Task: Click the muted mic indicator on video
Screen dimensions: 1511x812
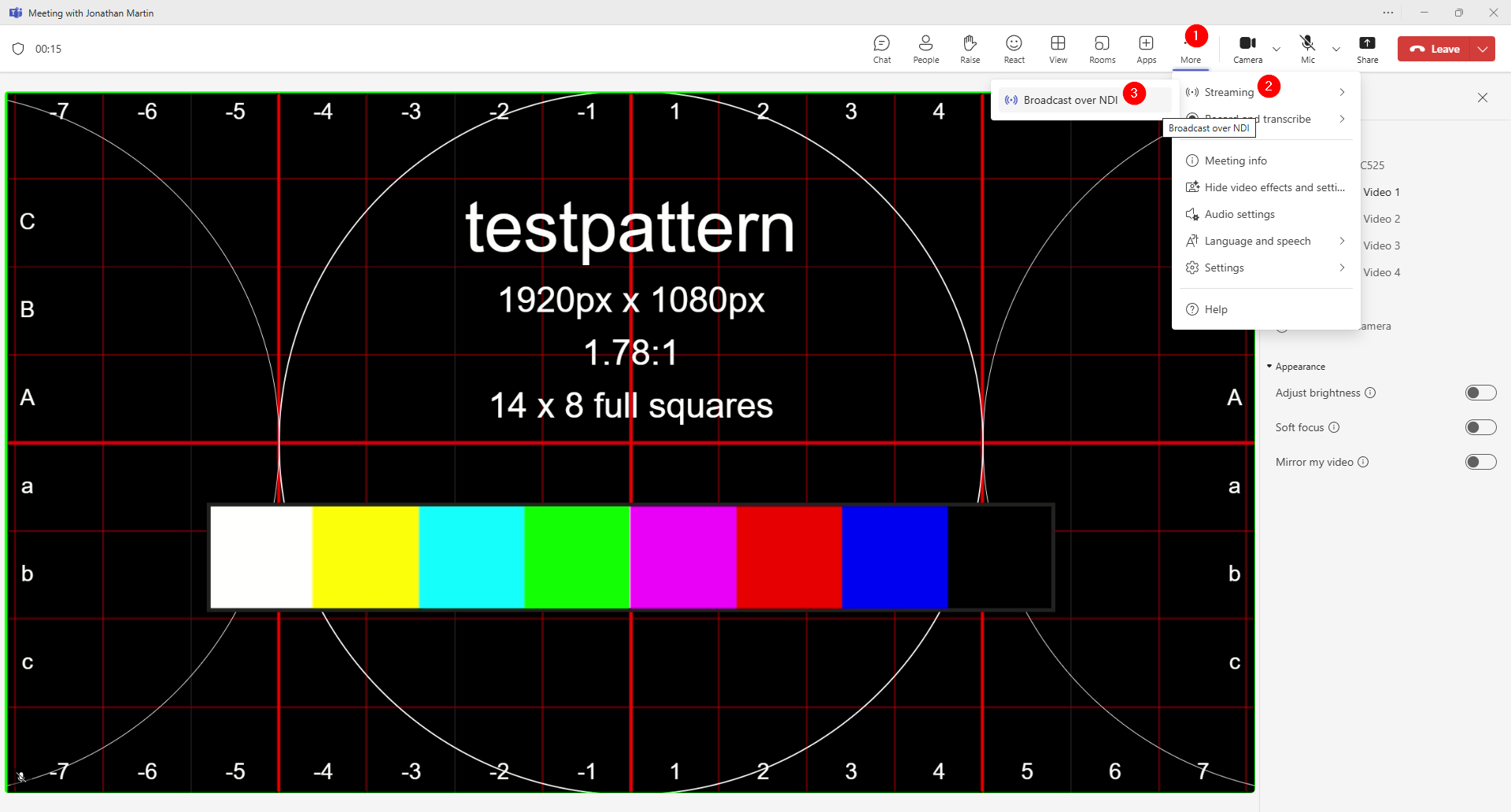Action: point(21,777)
